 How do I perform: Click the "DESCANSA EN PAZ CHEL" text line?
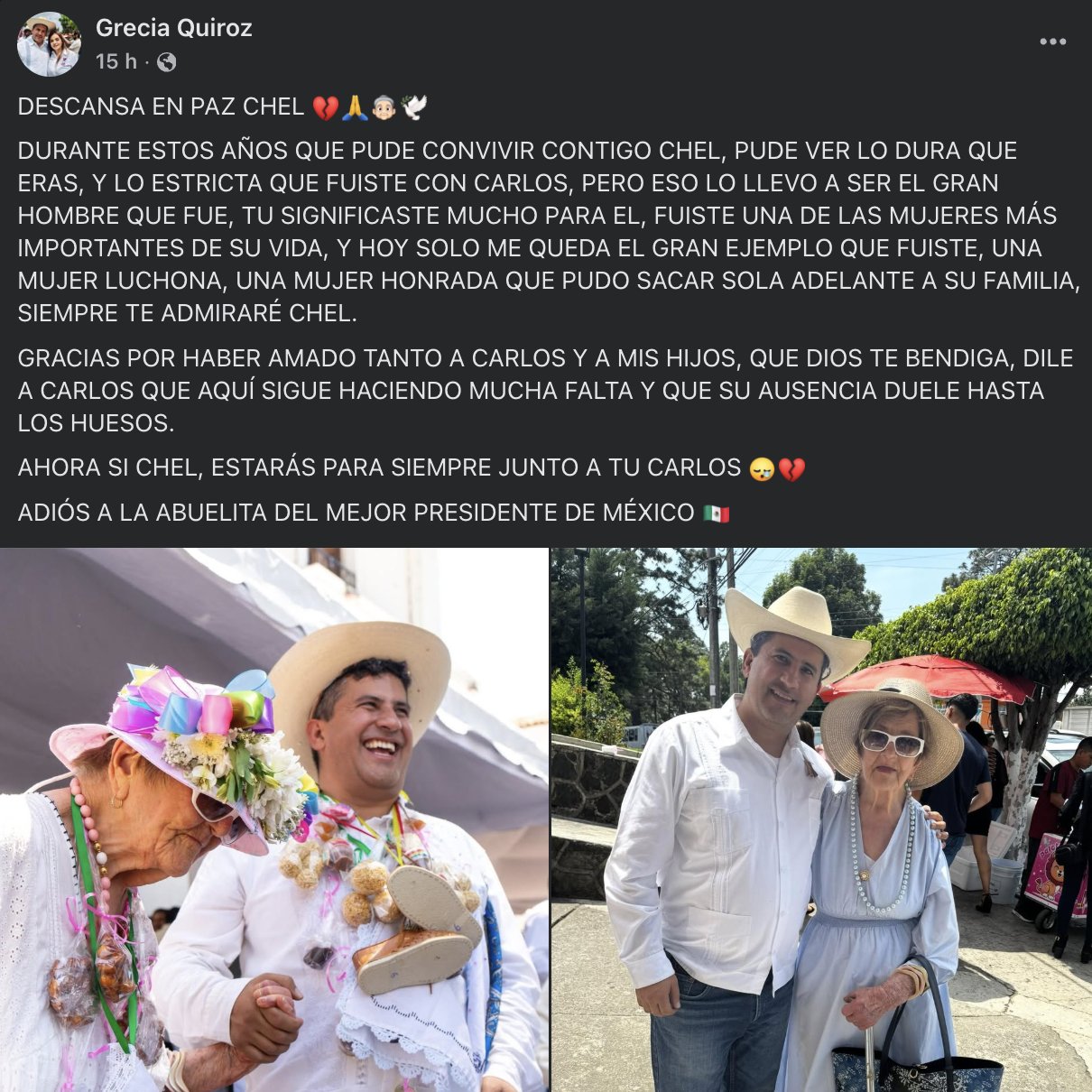pos(161,106)
